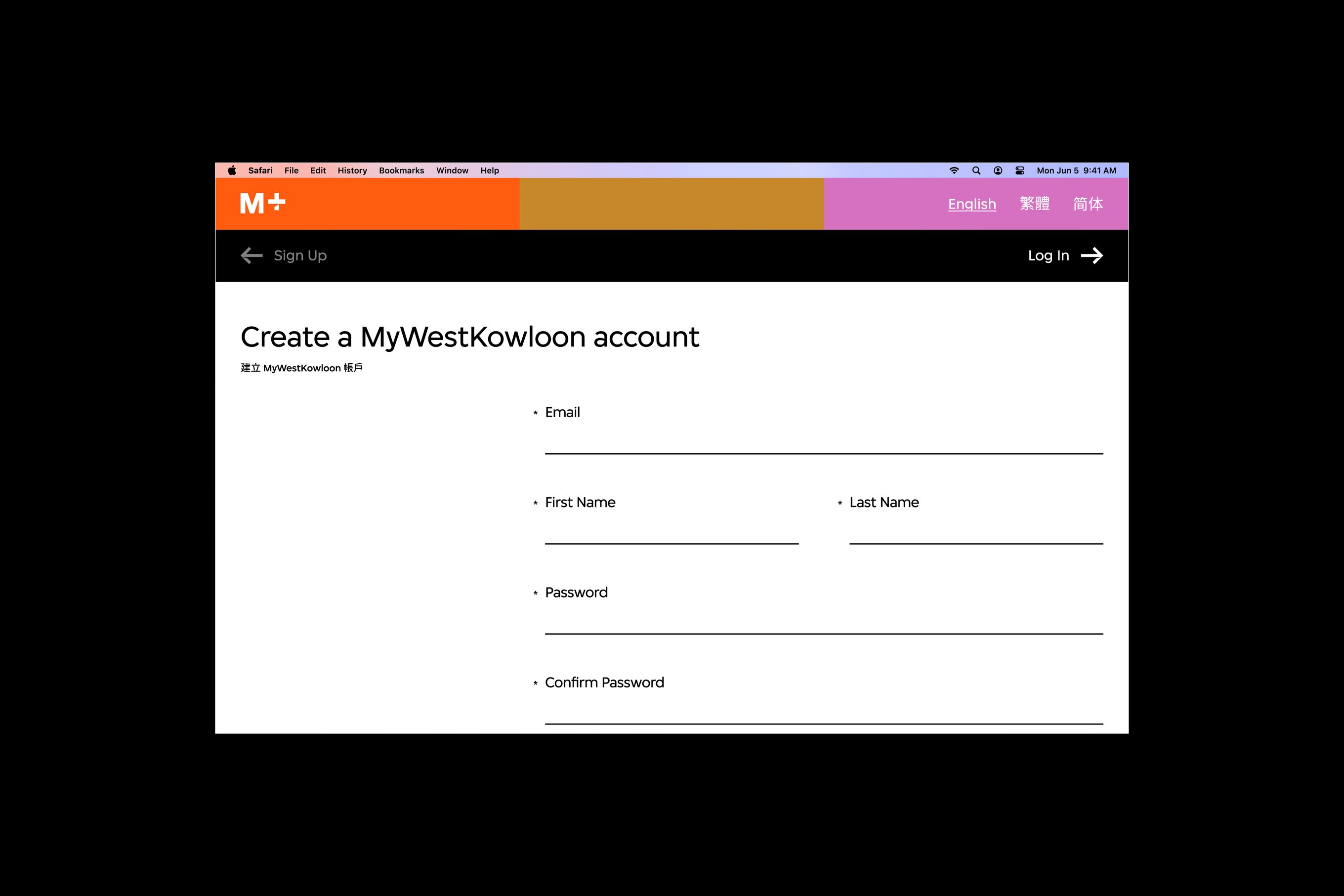The image size is (1344, 896).
Task: Click into the First Name field
Action: (671, 531)
